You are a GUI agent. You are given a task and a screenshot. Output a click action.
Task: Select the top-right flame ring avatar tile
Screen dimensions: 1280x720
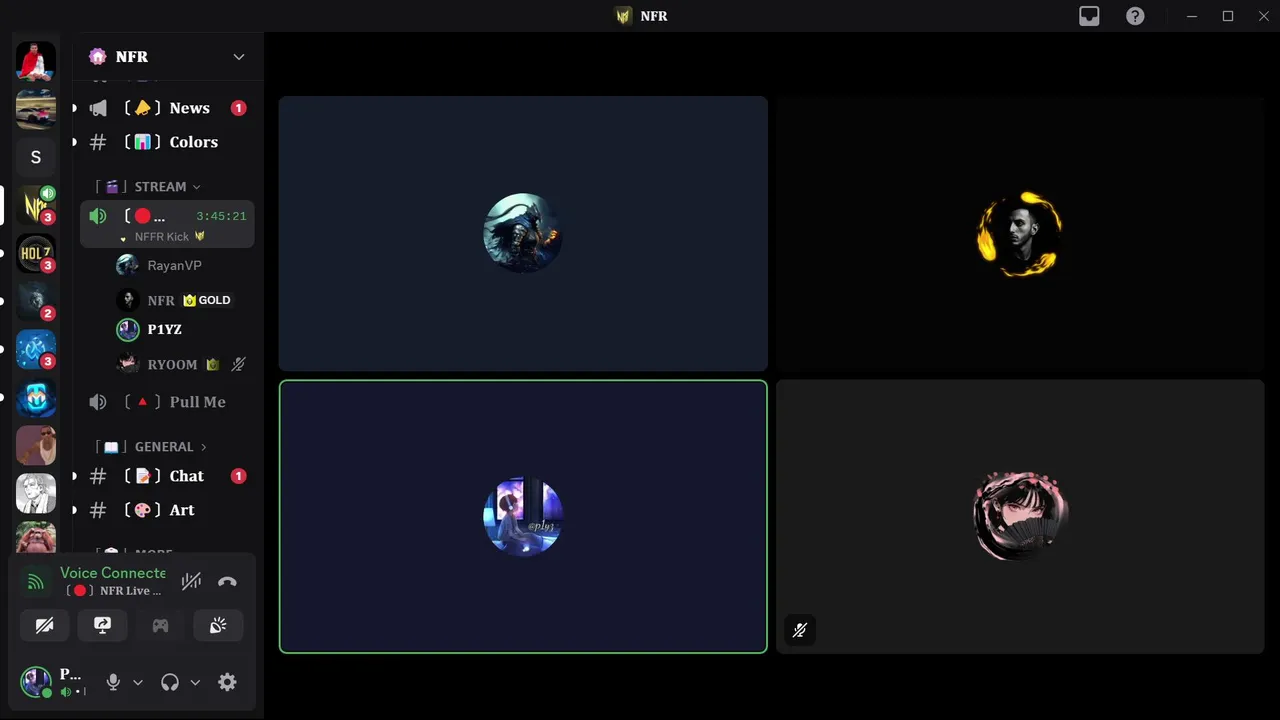(1020, 234)
